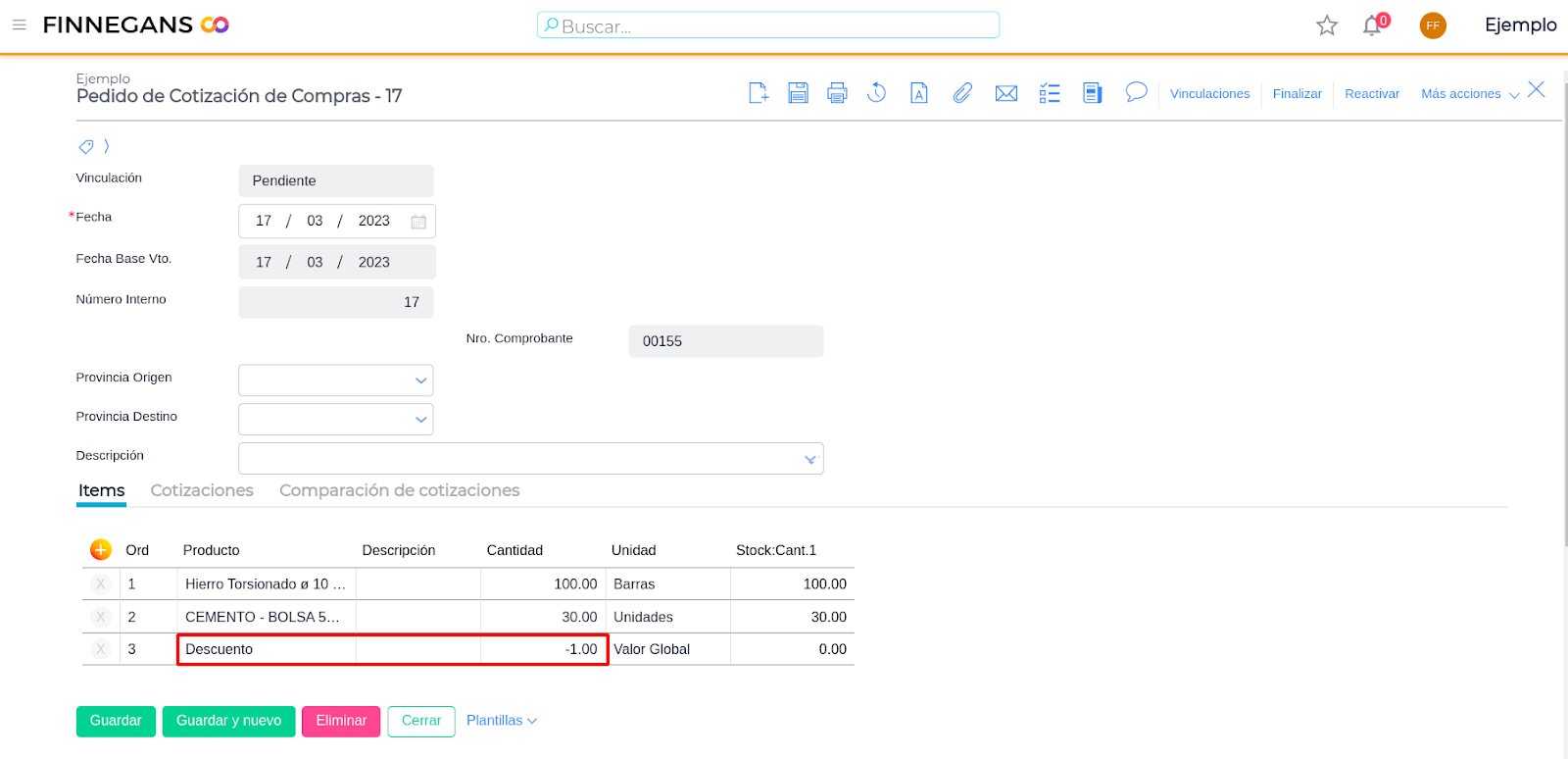Add a new item with the orange plus icon
The height and width of the screenshot is (759, 1568).
coord(100,550)
